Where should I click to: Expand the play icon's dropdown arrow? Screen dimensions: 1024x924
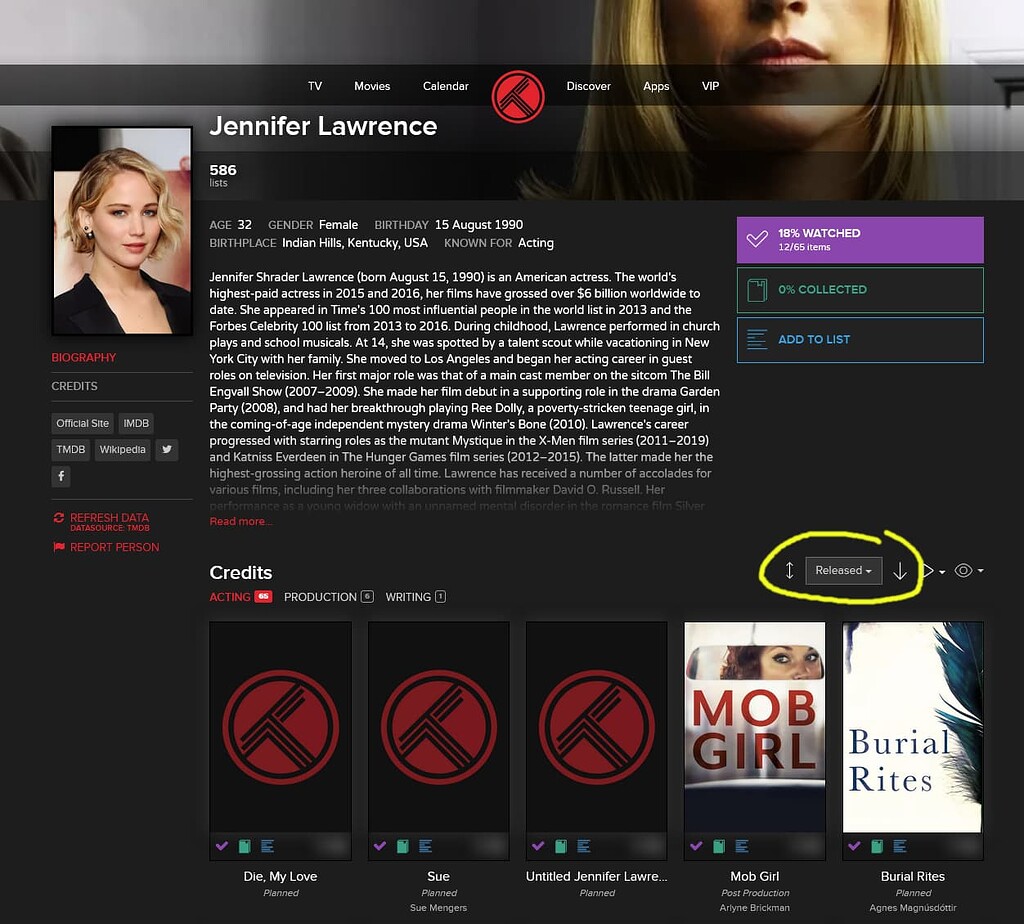tap(941, 572)
